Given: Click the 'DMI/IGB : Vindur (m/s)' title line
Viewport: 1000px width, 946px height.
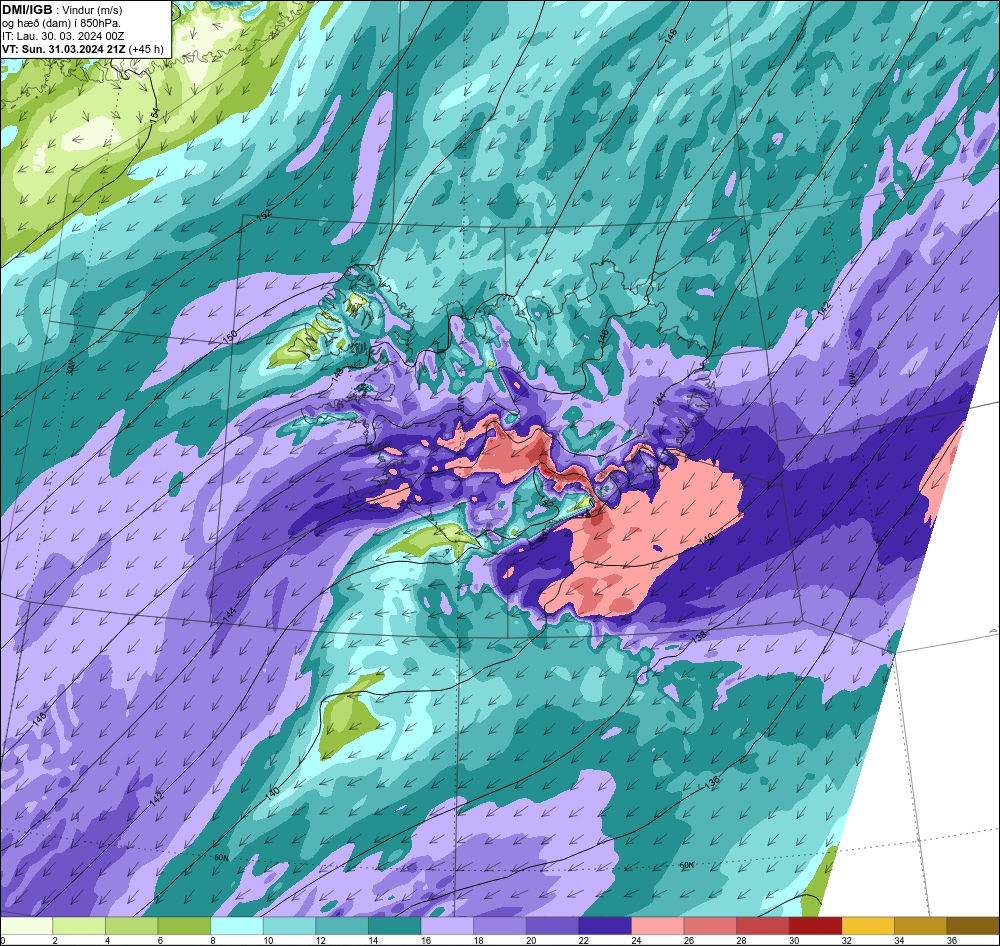Looking at the screenshot, I should click(62, 10).
